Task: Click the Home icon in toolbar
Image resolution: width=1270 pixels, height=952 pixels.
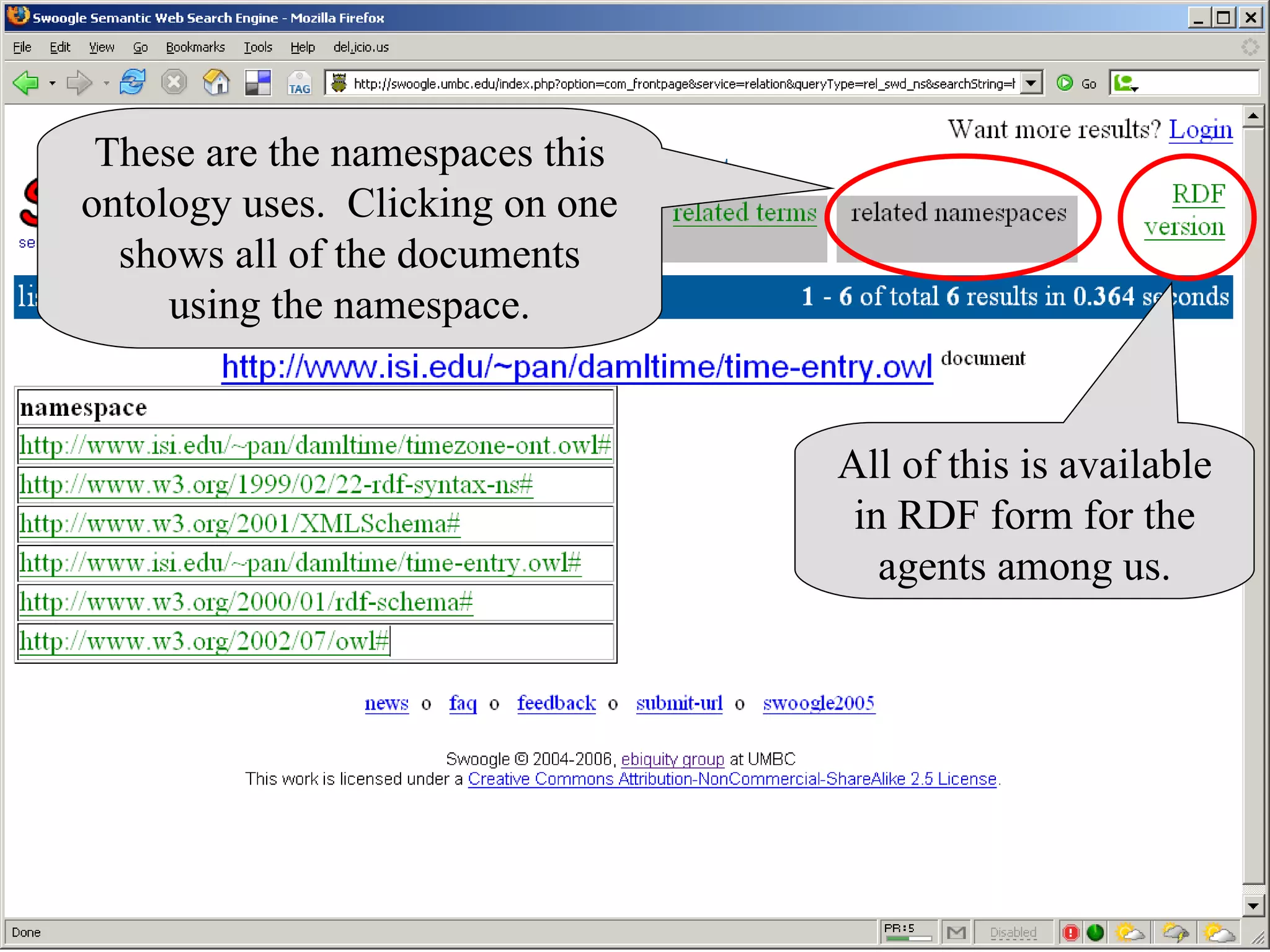Action: (x=216, y=82)
